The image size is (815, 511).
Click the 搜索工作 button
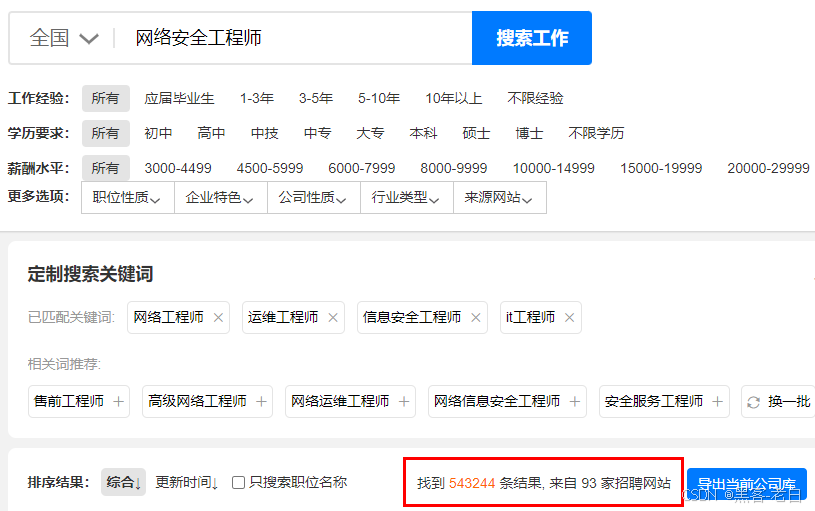532,38
